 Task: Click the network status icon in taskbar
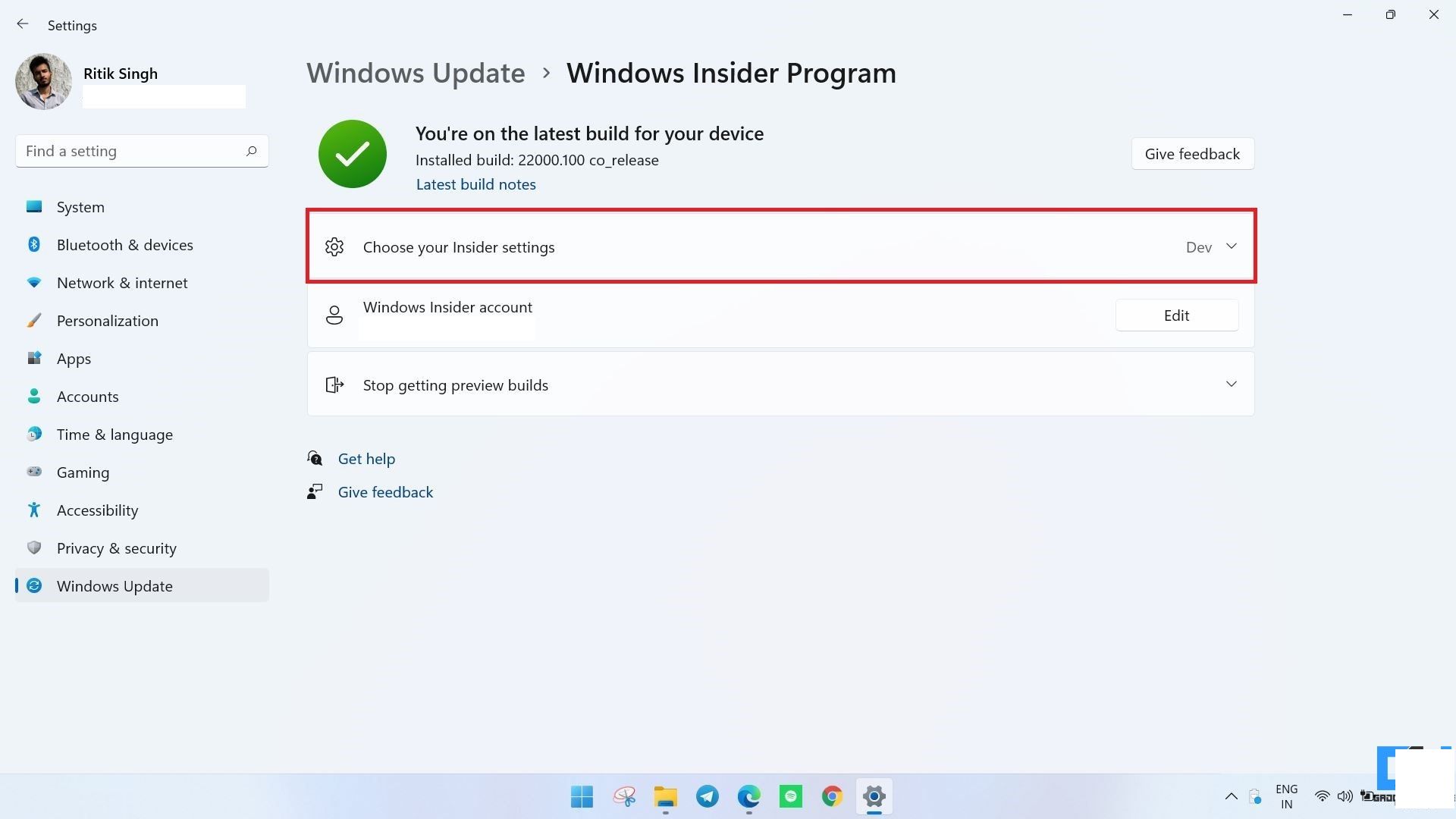(x=1321, y=796)
